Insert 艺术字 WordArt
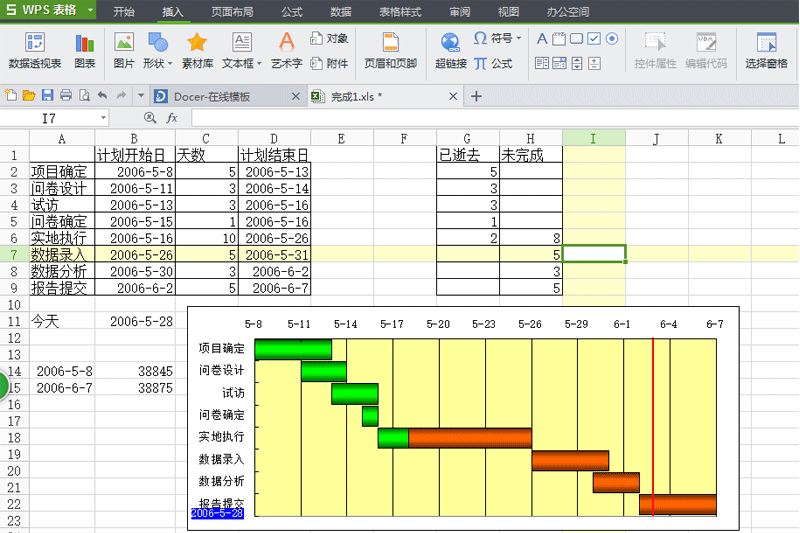Image resolution: width=800 pixels, height=533 pixels. tap(286, 50)
